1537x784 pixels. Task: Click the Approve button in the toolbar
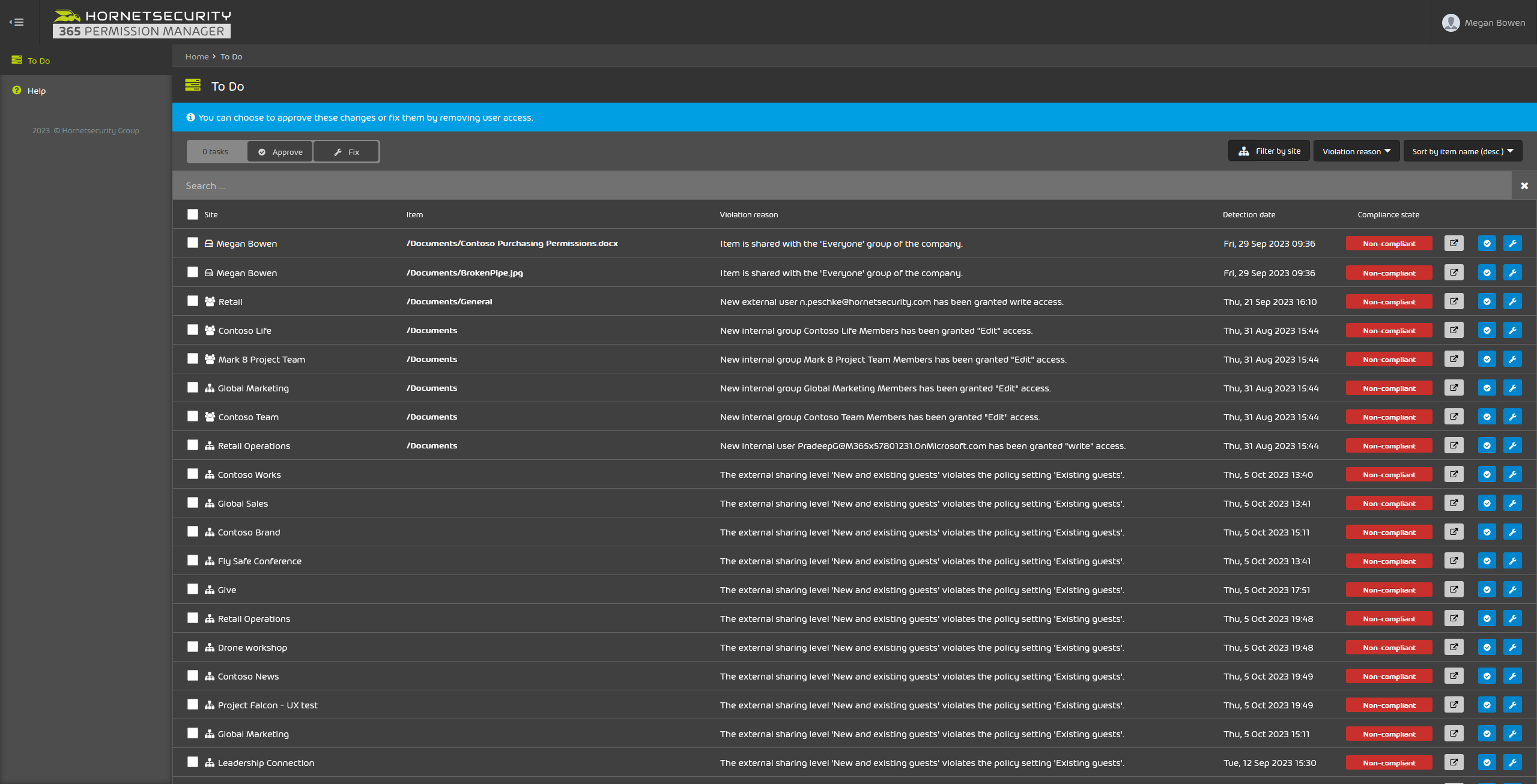click(280, 152)
